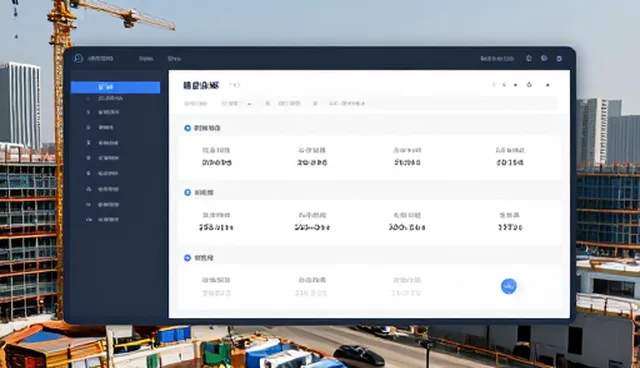The image size is (640, 368).
Task: Click the rightmost small dot icon in the page title row
Action: [548, 85]
